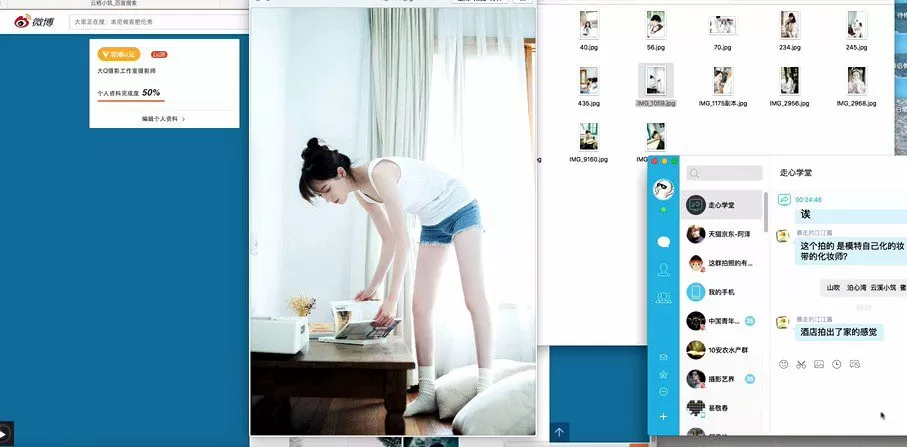Click the mail envelope icon in QQ sidebar
Image resolution: width=907 pixels, height=447 pixels.
click(662, 356)
